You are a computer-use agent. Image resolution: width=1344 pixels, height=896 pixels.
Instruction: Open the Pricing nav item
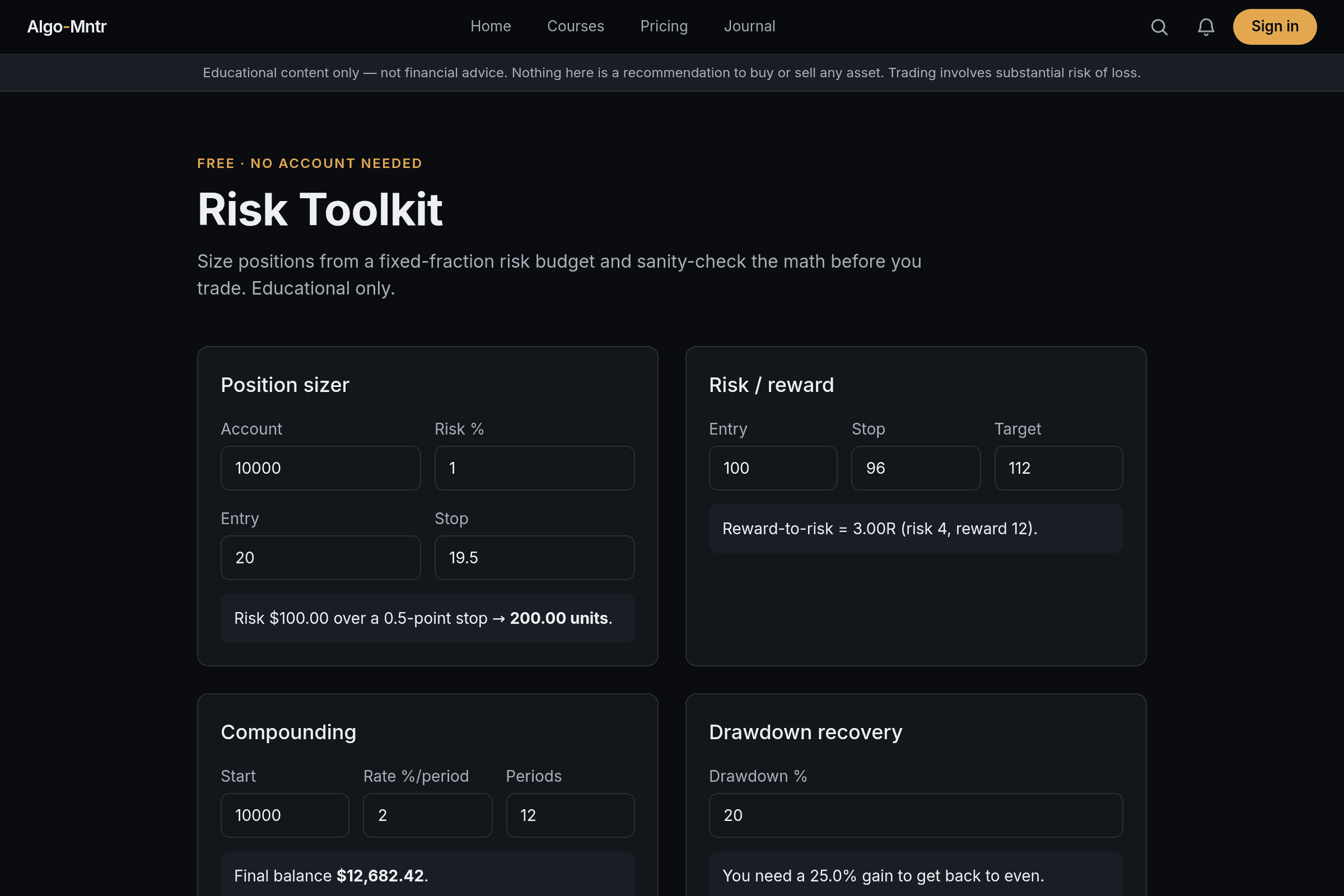664,26
